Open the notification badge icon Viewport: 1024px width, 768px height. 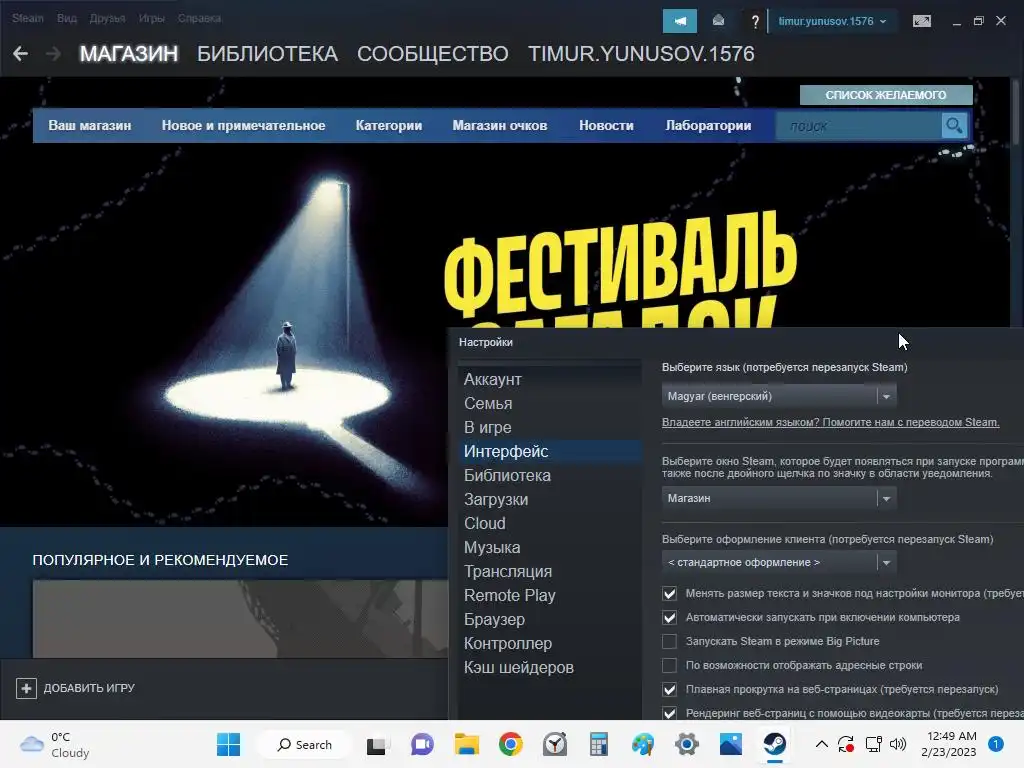(995, 744)
